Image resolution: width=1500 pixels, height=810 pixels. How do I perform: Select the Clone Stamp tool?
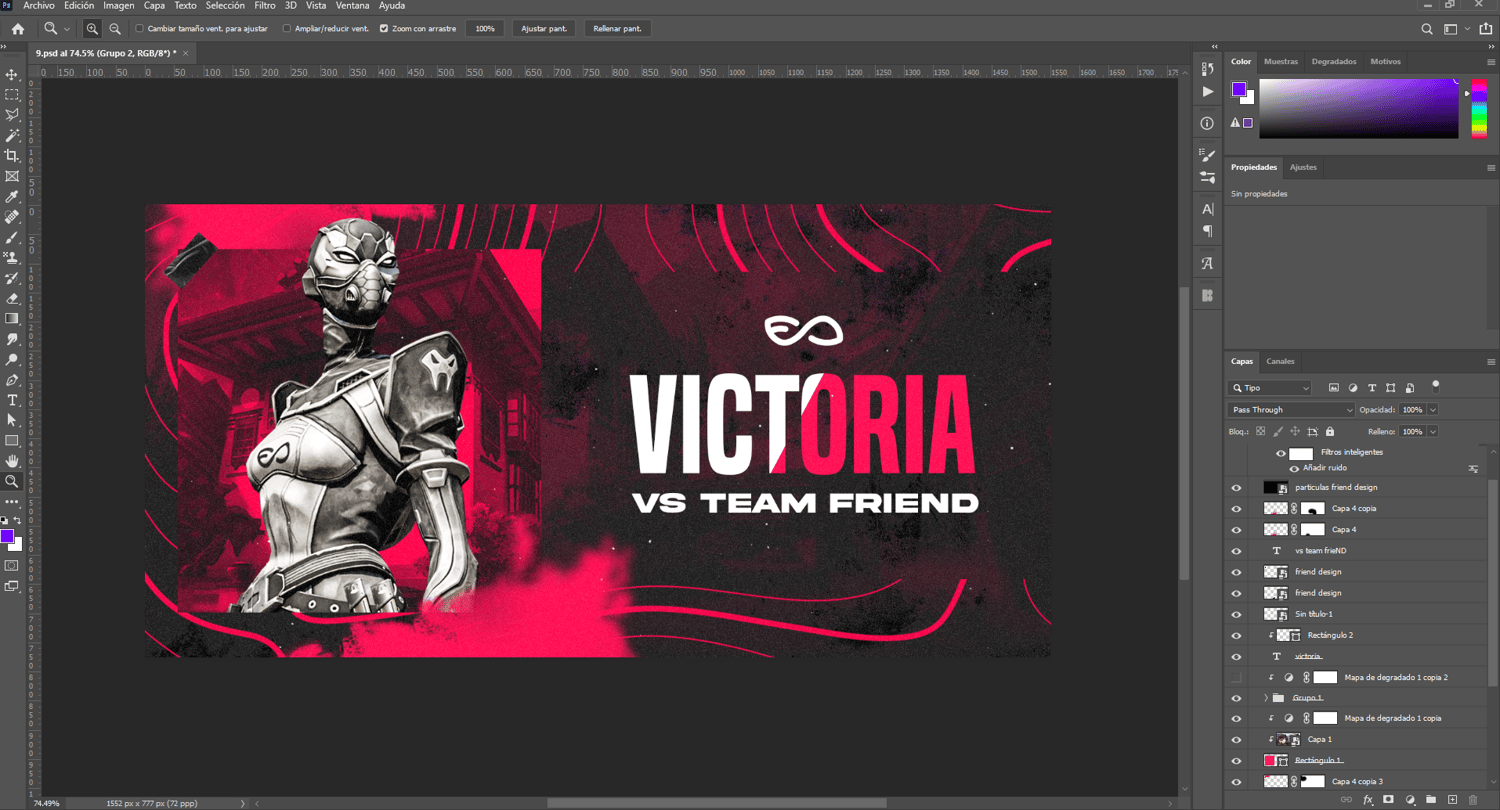coord(12,258)
